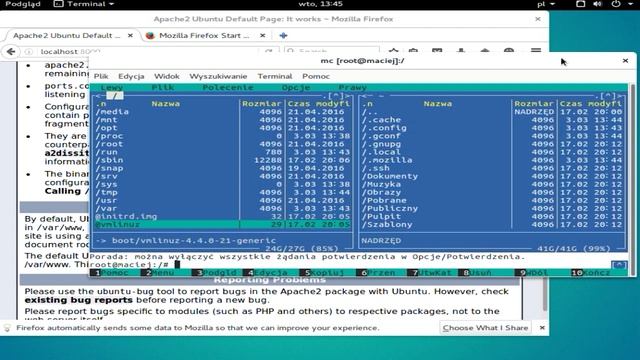Image resolution: width=640 pixels, height=360 pixels.
Task: Open mc Polecenie menu
Action: pyautogui.click(x=228, y=87)
